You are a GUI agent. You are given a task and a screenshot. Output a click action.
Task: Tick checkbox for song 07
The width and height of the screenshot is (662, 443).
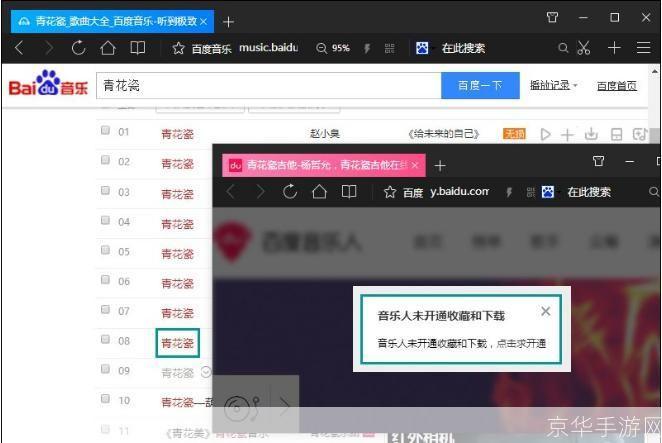(105, 310)
